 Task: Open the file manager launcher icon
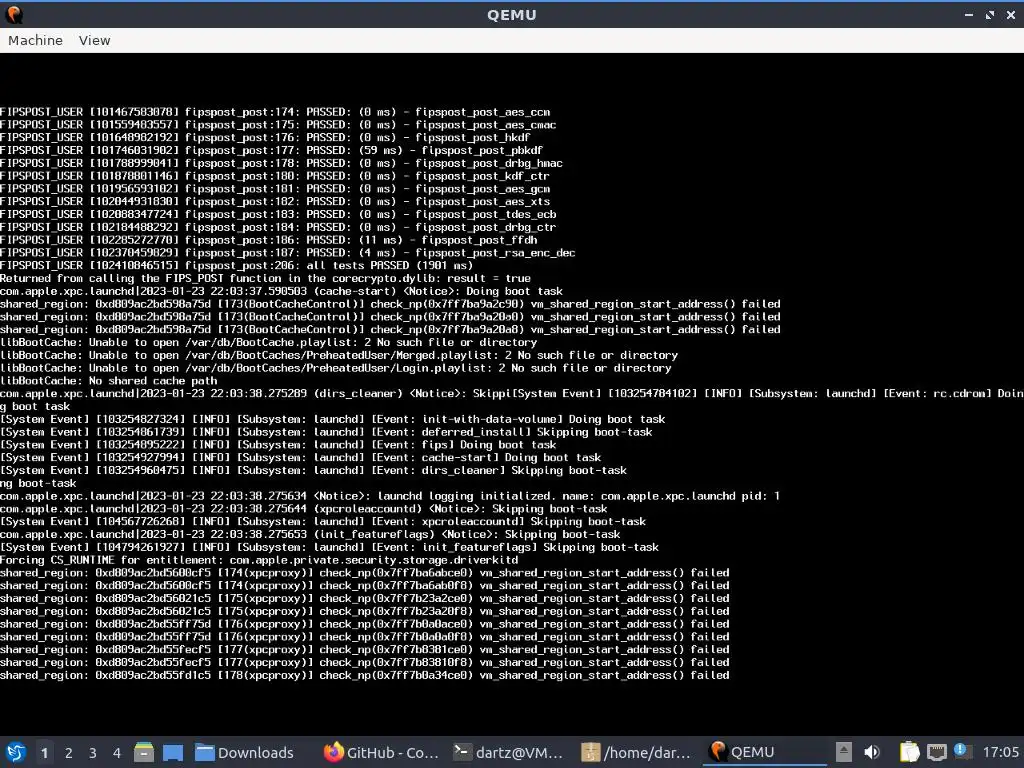pyautogui.click(x=144, y=752)
